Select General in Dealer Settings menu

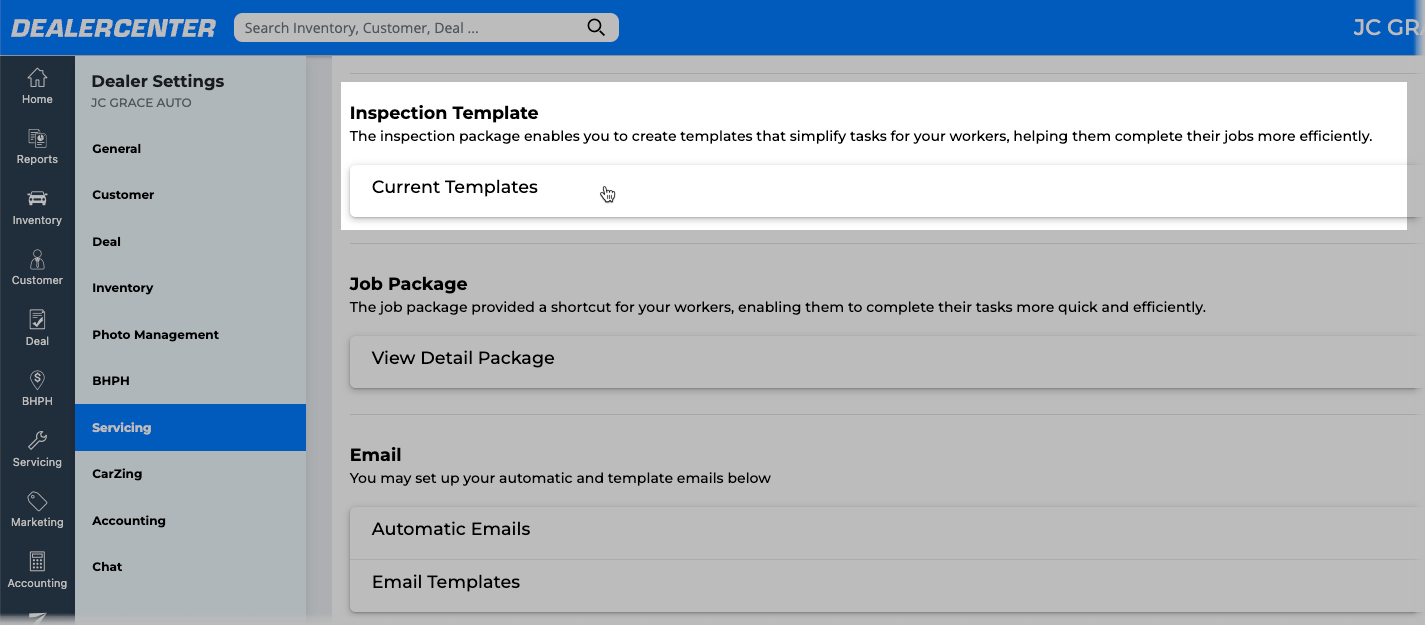pos(190,149)
